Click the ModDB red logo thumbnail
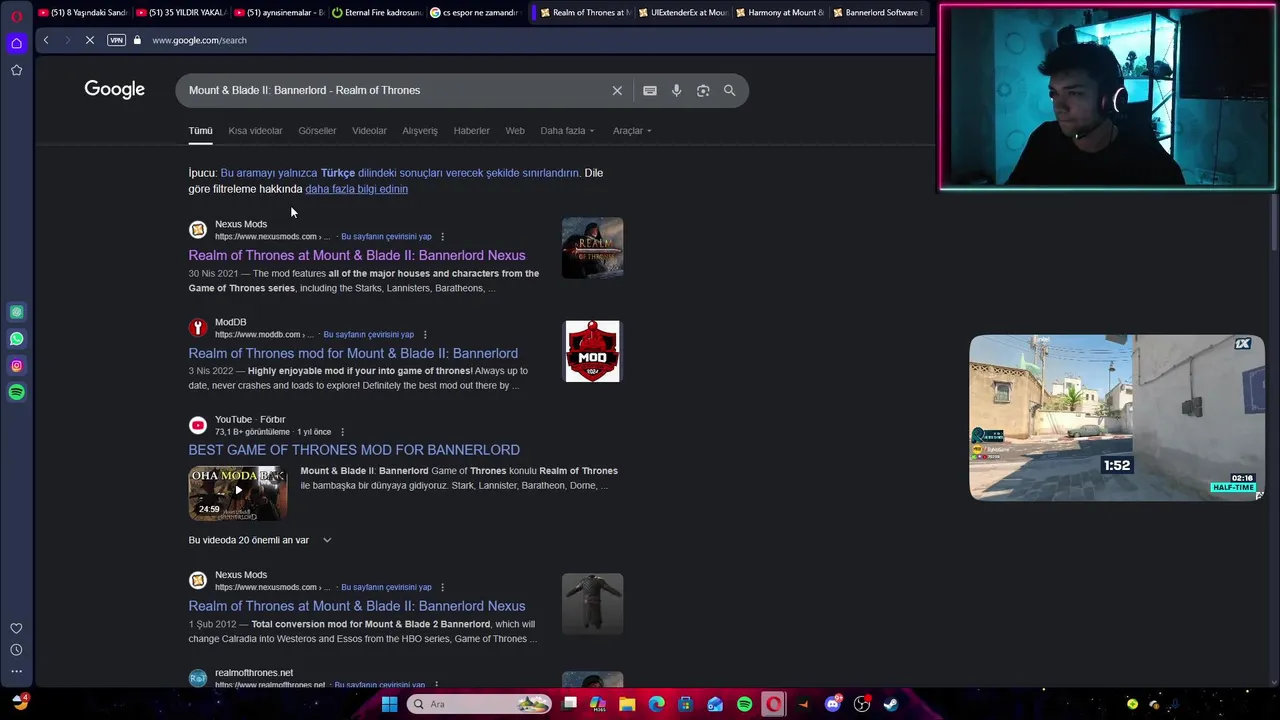This screenshot has width=1280, height=720. click(x=592, y=351)
